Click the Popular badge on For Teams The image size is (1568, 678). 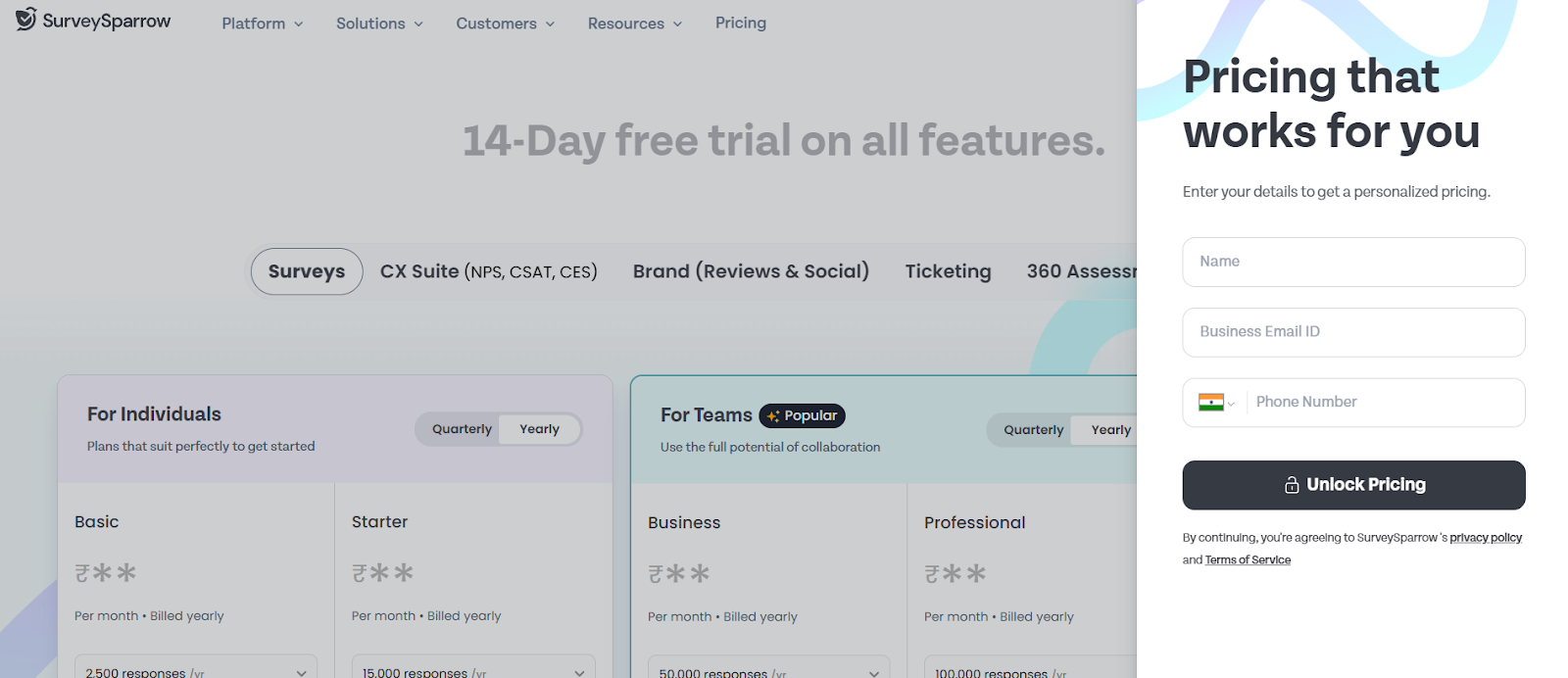(802, 415)
